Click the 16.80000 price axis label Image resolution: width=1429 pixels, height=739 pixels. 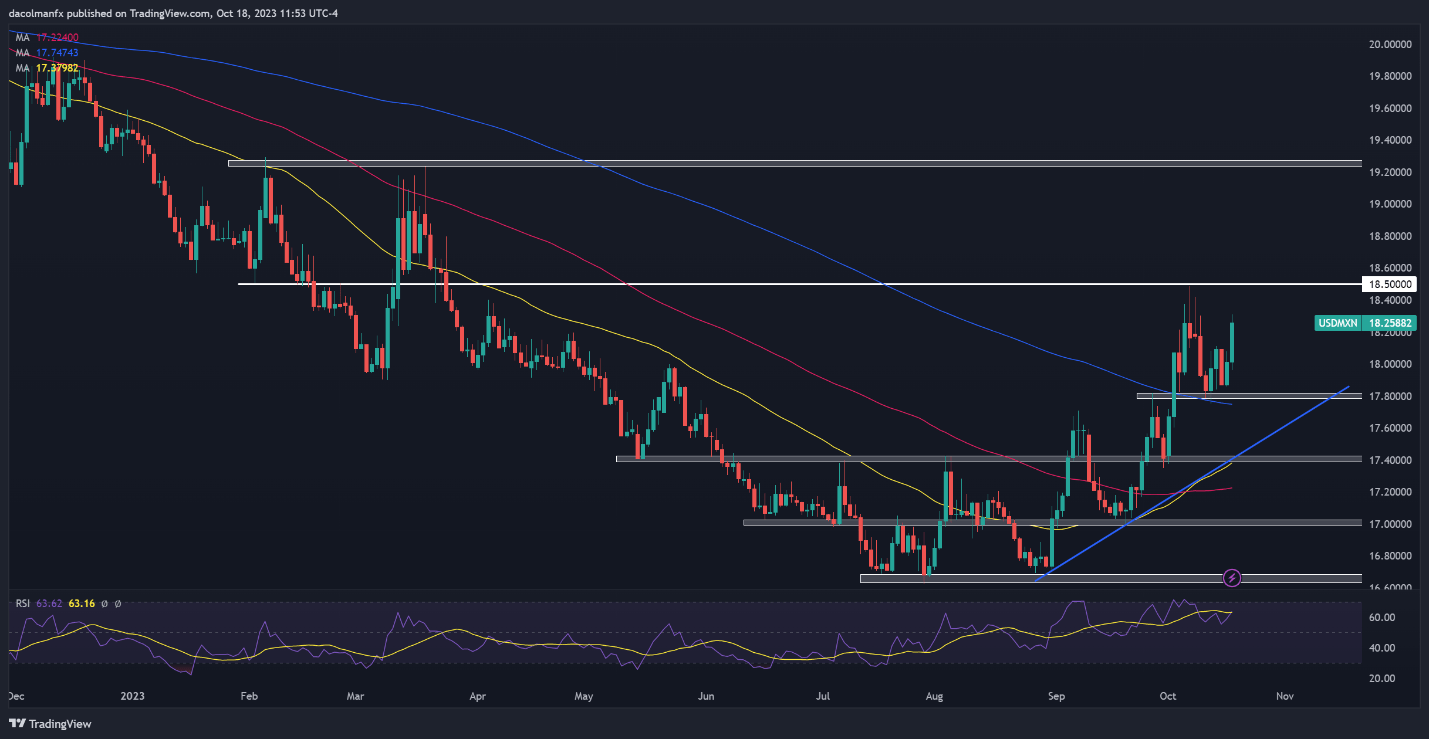(1392, 556)
